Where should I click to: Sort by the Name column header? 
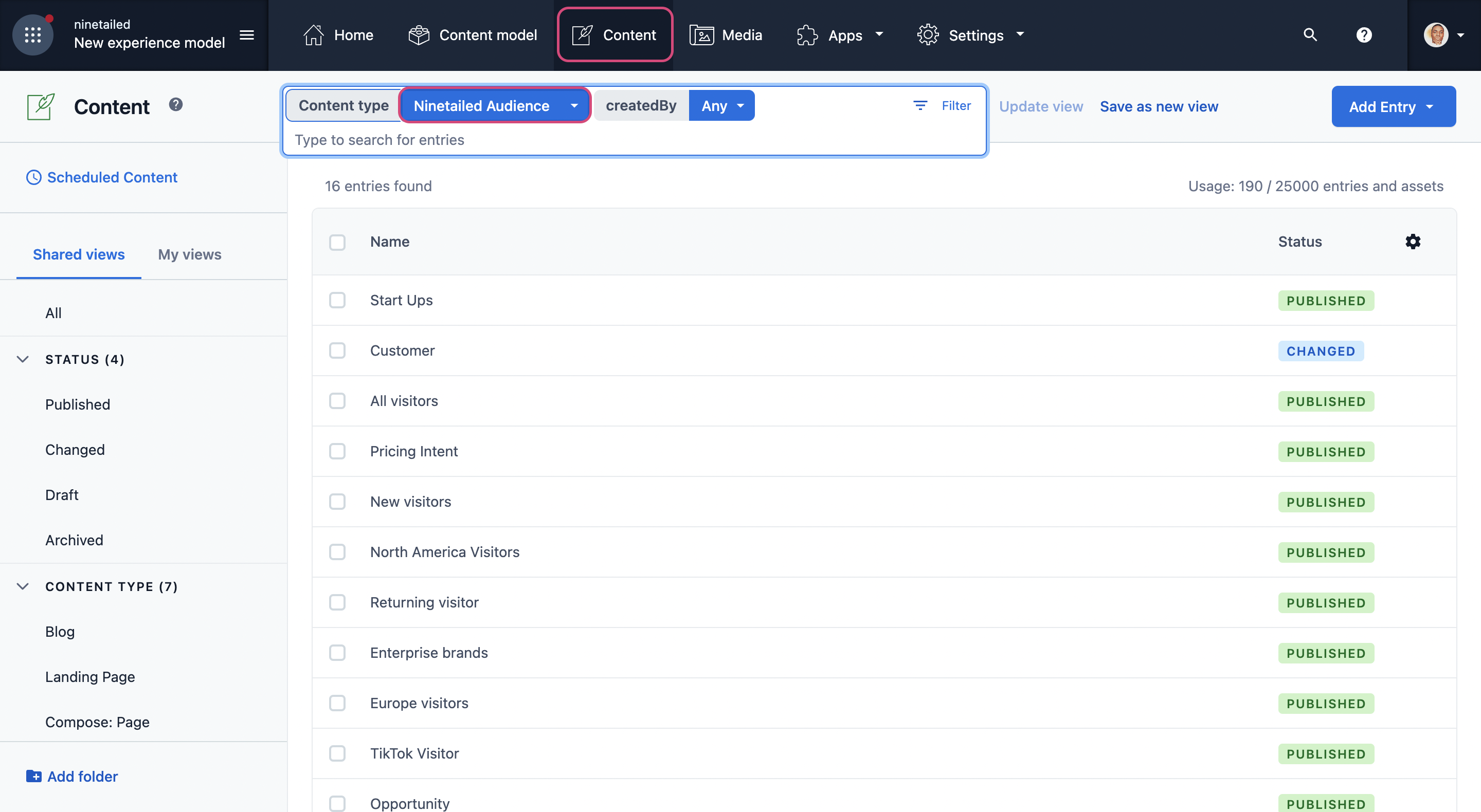coord(390,242)
